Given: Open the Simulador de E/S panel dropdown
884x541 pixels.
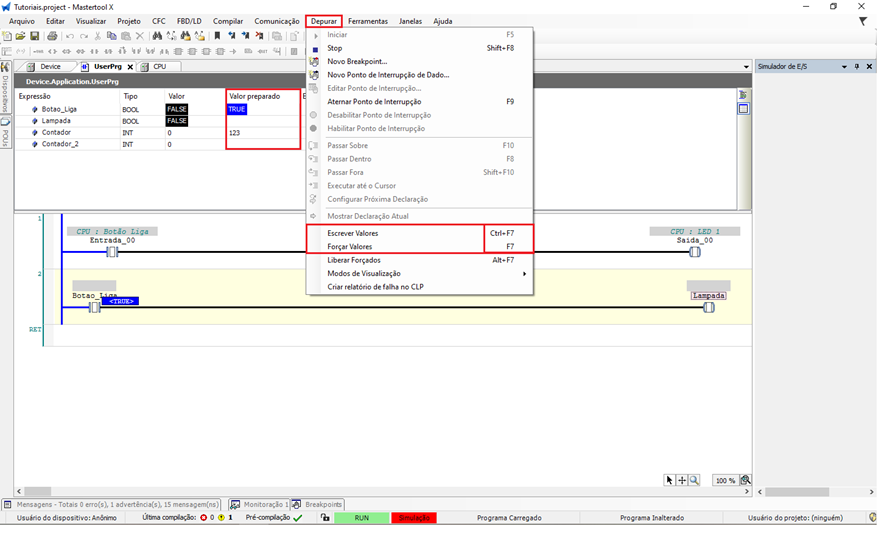Looking at the screenshot, I should pos(844,67).
